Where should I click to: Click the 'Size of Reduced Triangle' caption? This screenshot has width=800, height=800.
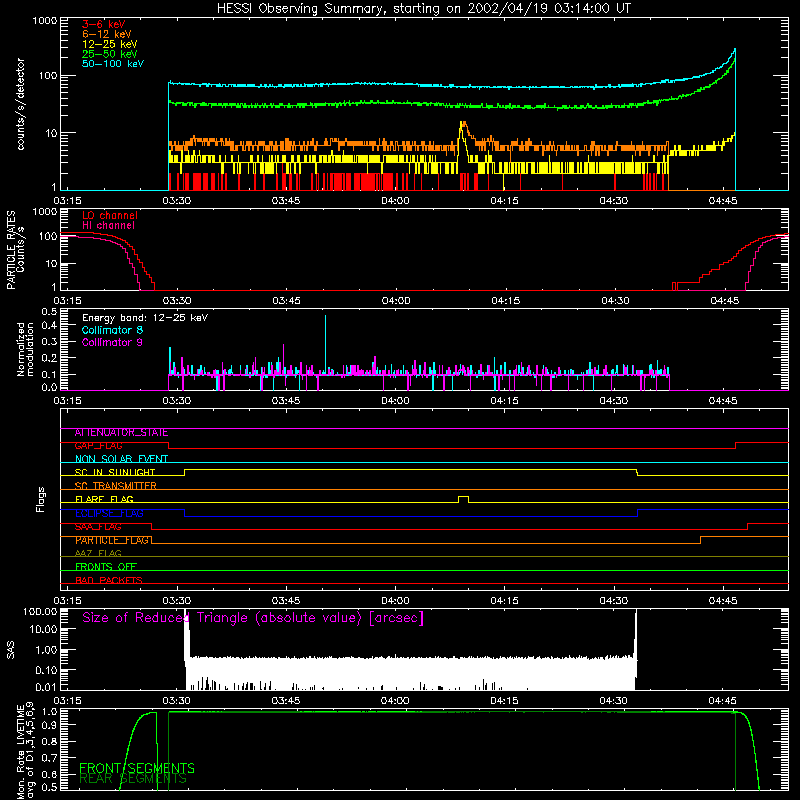[x=253, y=618]
